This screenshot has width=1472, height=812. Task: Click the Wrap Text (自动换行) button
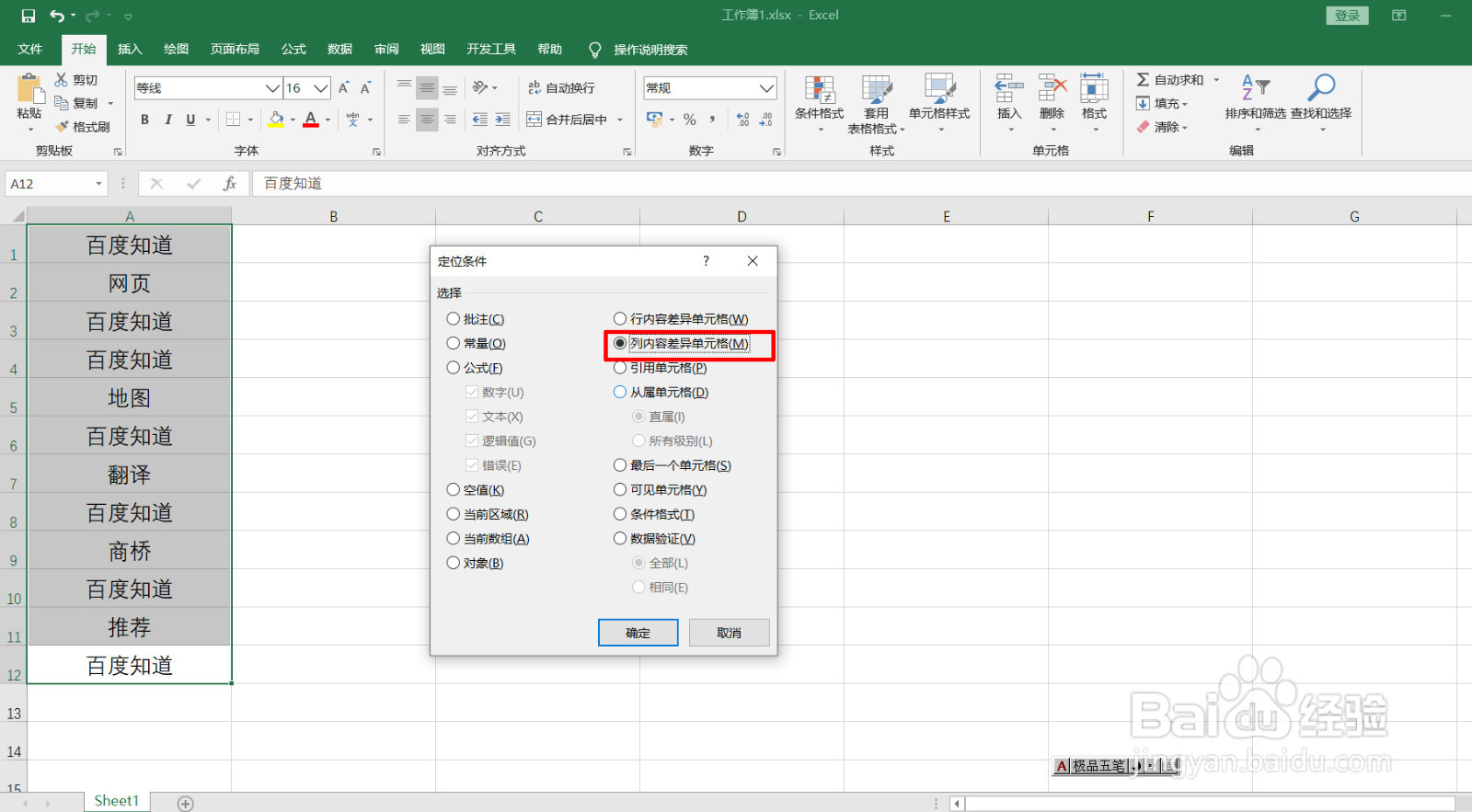tap(561, 88)
